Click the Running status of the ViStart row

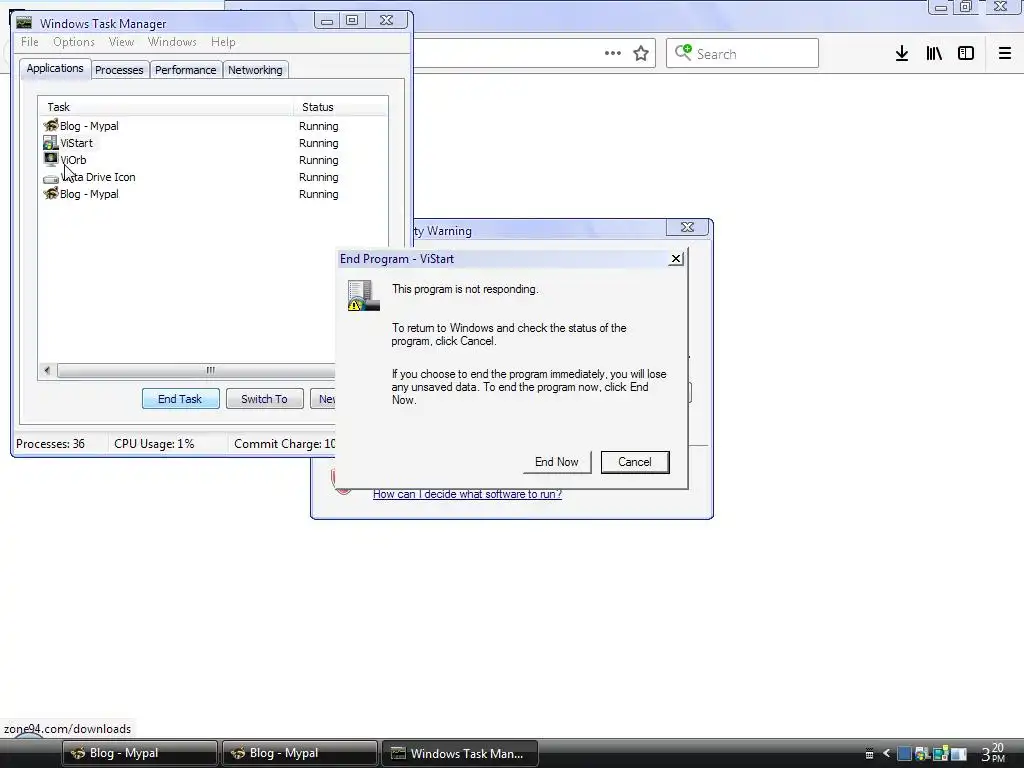coord(319,143)
